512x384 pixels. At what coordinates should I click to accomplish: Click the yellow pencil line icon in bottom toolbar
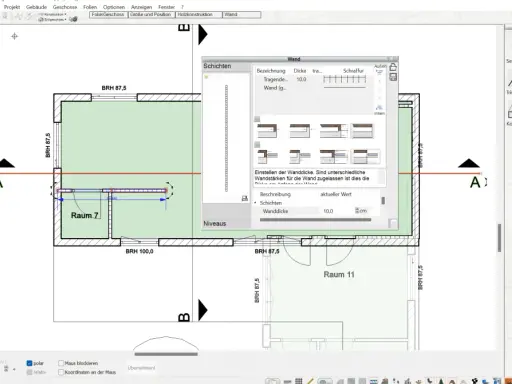310,381
